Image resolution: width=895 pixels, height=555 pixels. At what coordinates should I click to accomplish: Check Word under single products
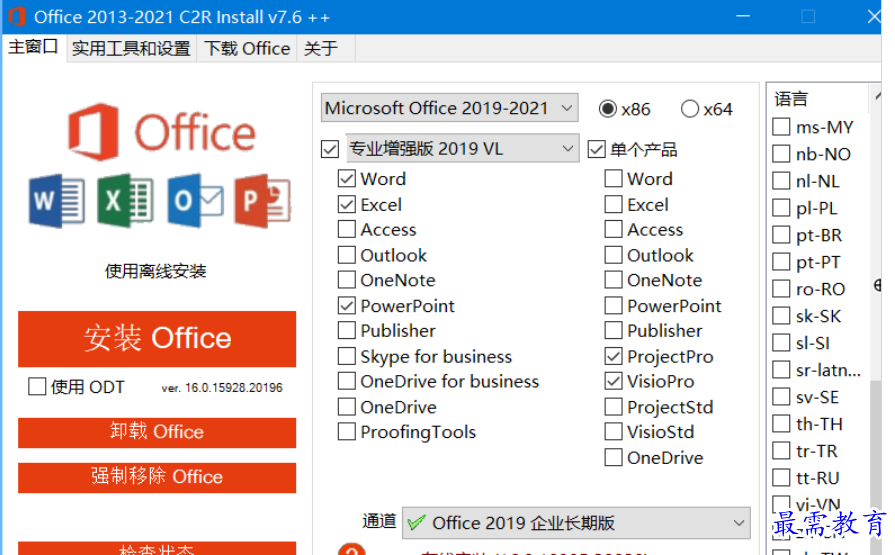613,179
